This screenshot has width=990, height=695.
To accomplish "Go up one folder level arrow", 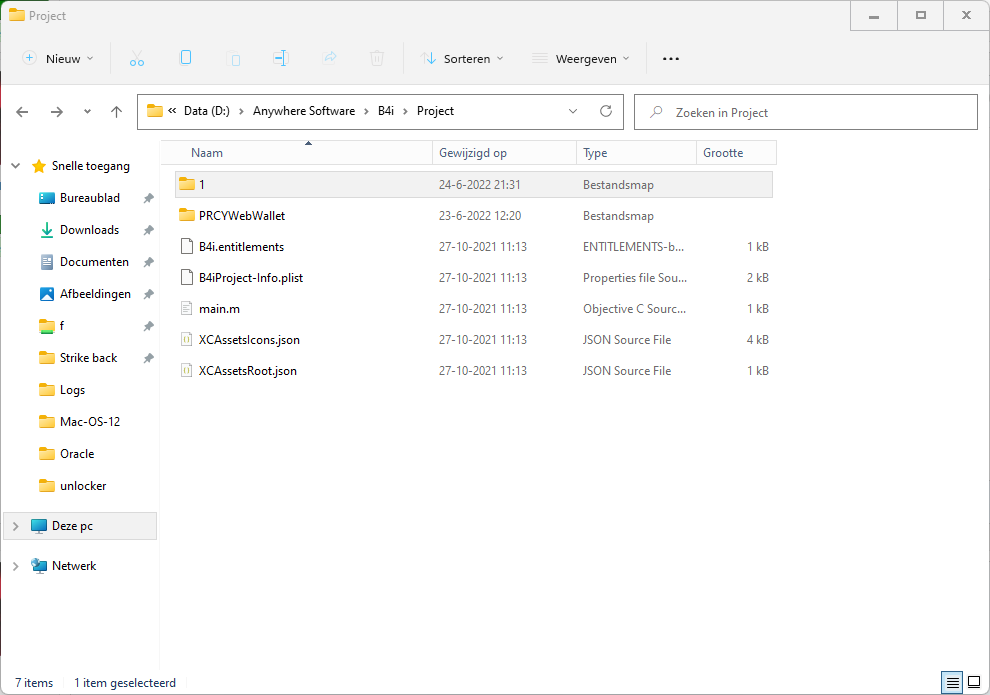I will pyautogui.click(x=116, y=112).
